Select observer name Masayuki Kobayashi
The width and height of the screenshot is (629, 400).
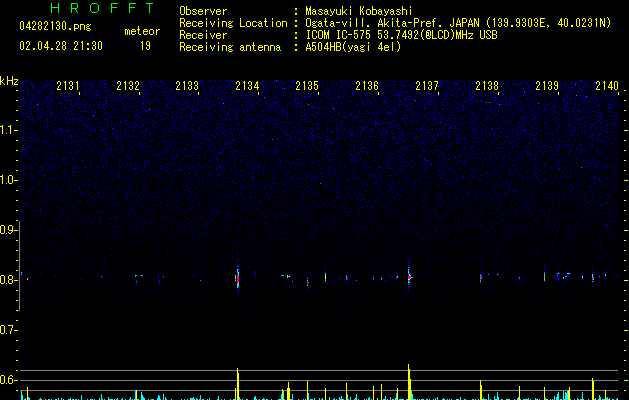359,11
